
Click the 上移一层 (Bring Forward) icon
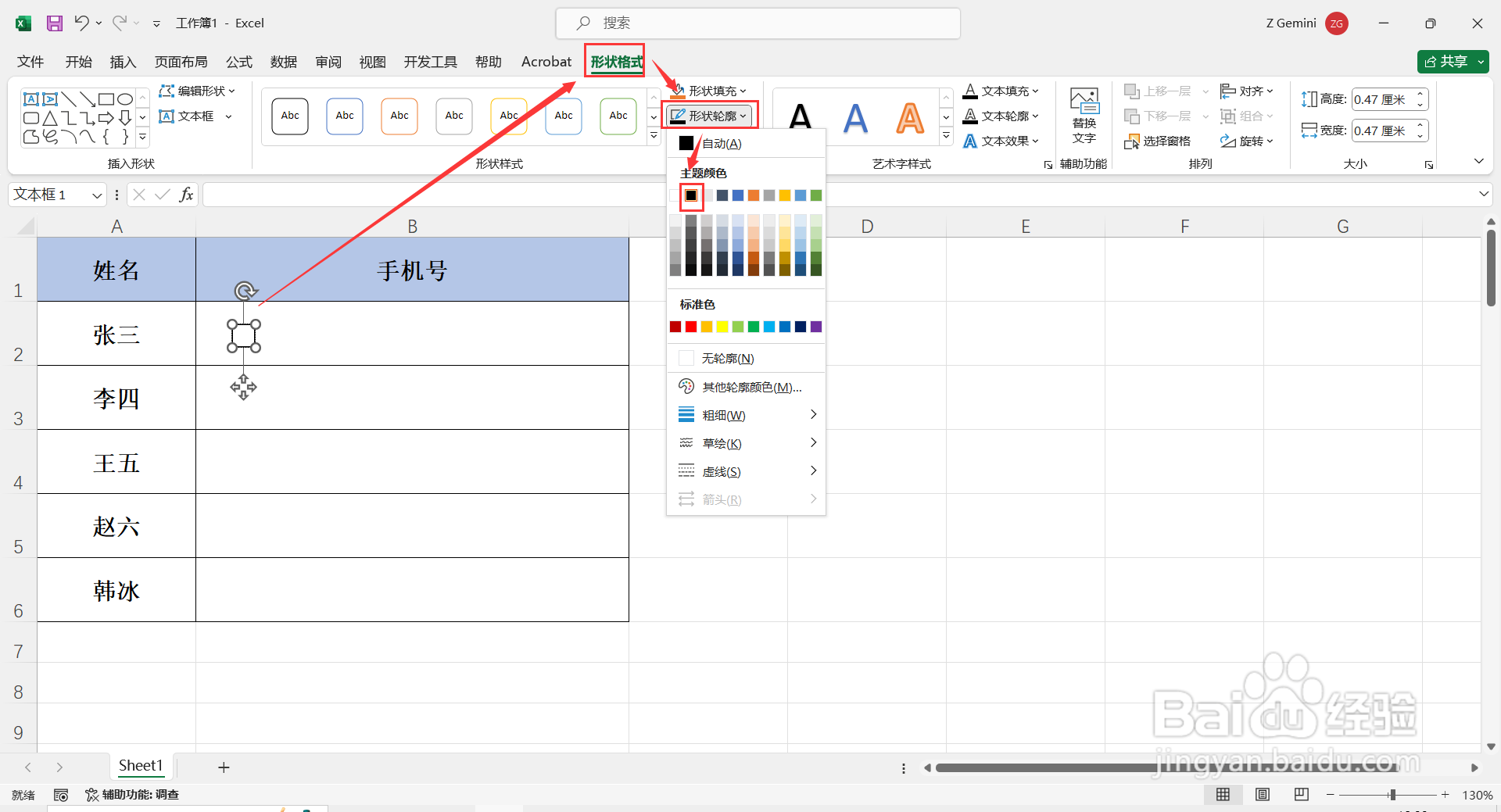coord(1132,91)
